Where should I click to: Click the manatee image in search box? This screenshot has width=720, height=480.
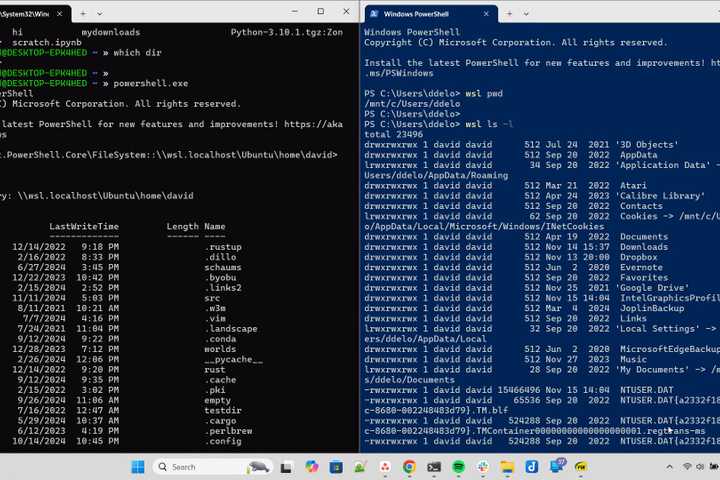258,467
